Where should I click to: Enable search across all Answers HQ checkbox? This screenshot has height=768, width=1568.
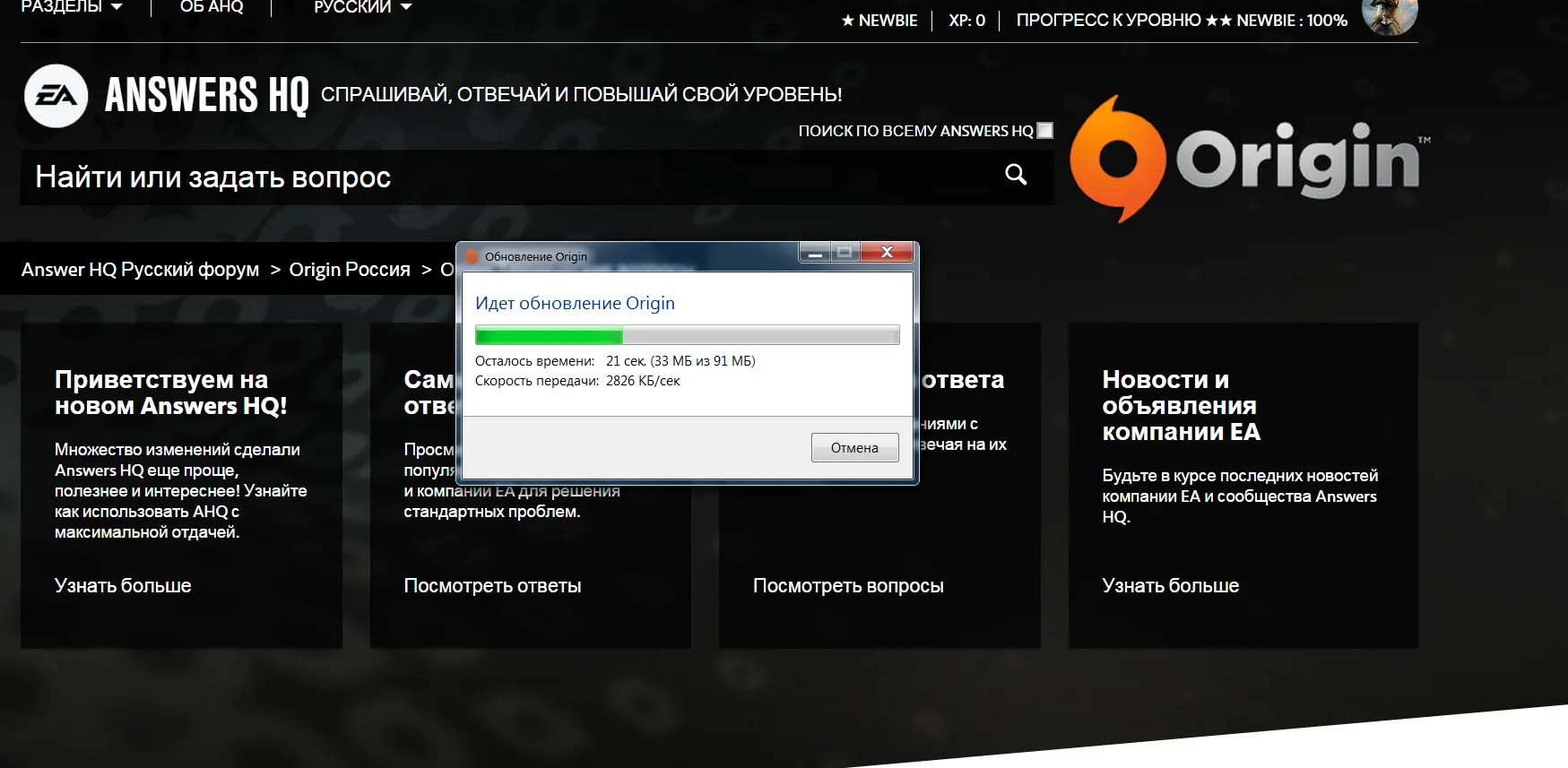point(1044,131)
